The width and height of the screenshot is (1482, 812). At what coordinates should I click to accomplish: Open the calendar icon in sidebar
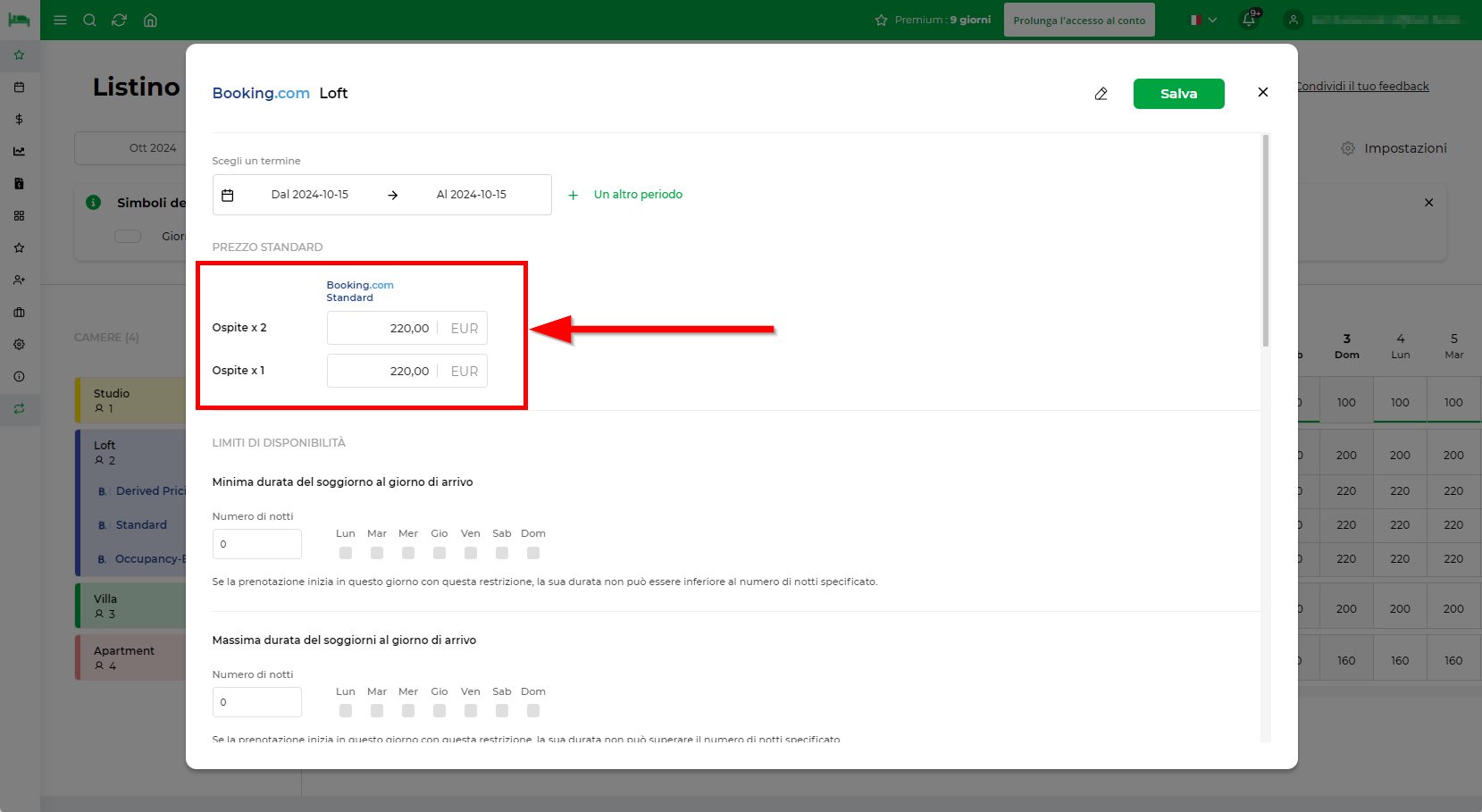[x=19, y=87]
